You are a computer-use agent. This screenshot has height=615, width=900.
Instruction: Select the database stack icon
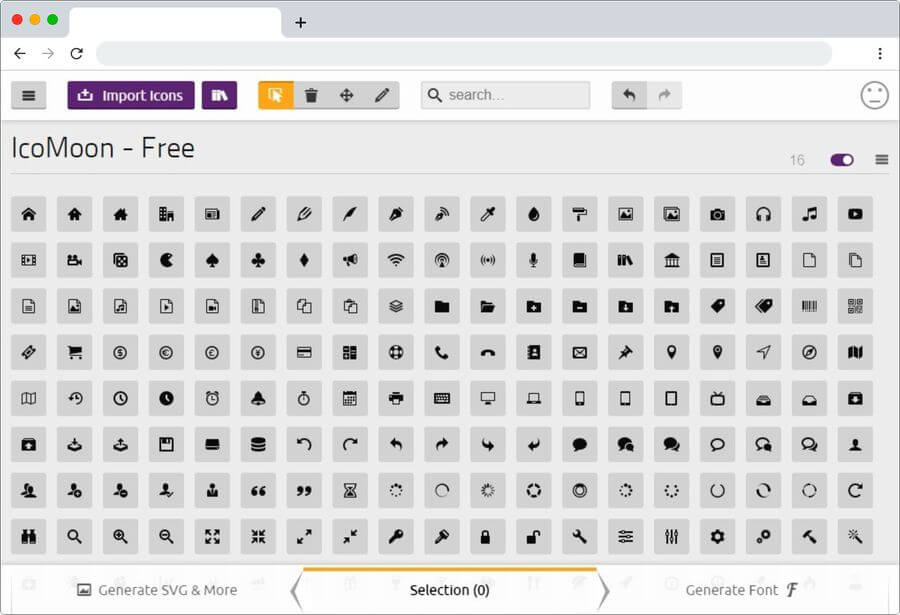pyautogui.click(x=258, y=444)
